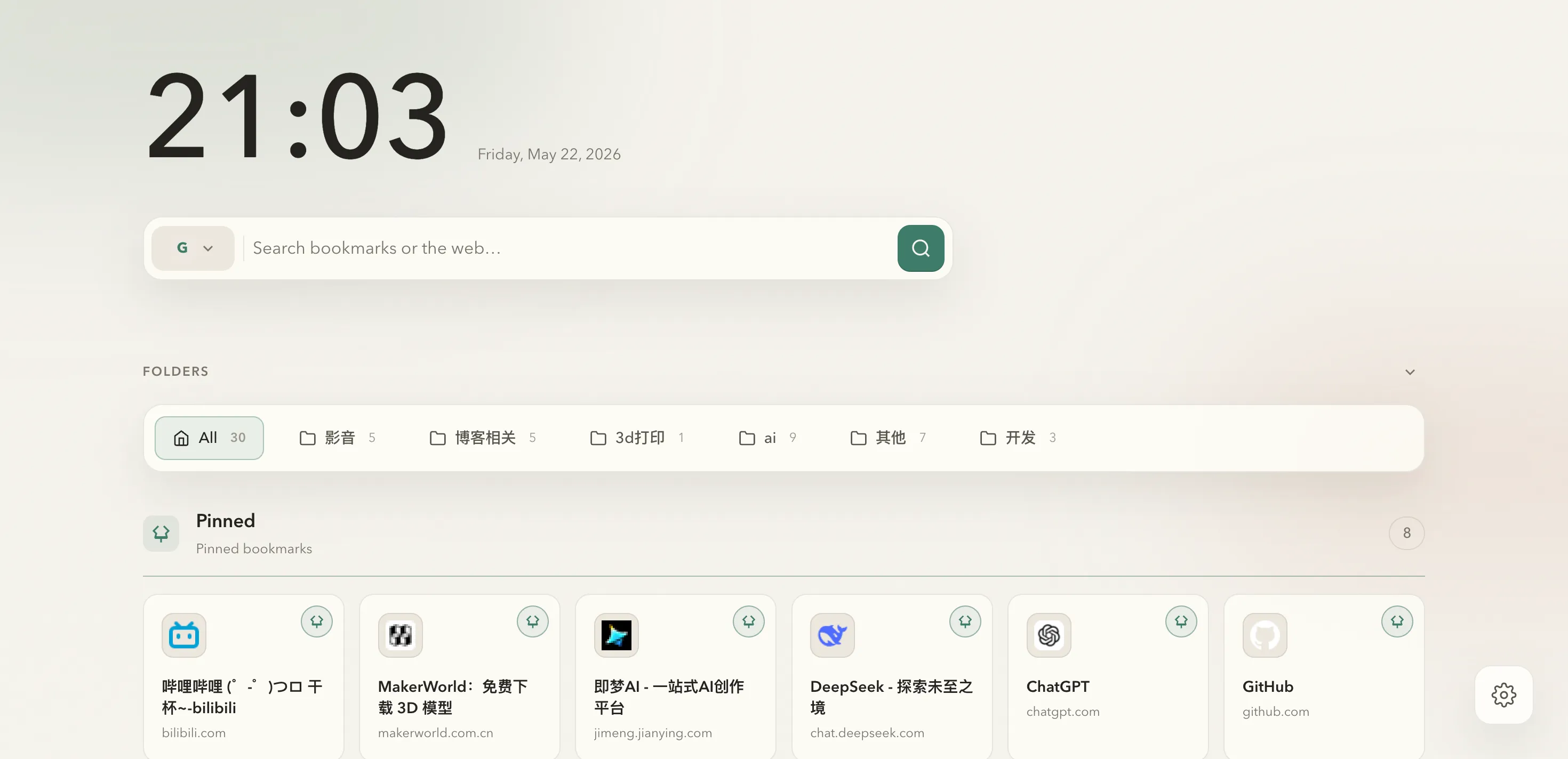
Task: Open the 博客相关 folder tab
Action: point(483,438)
